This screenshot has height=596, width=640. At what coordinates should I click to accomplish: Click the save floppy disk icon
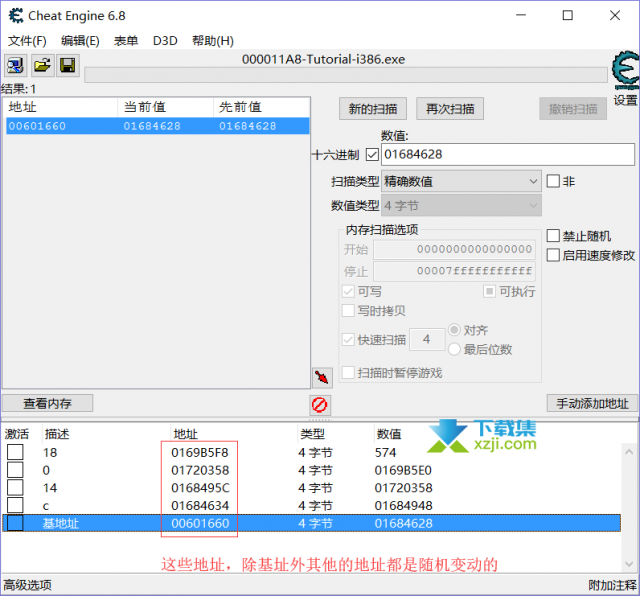pos(67,65)
